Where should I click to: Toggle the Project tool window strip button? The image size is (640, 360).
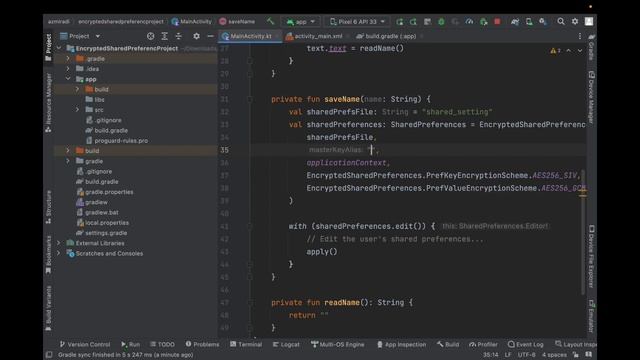pos(49,47)
